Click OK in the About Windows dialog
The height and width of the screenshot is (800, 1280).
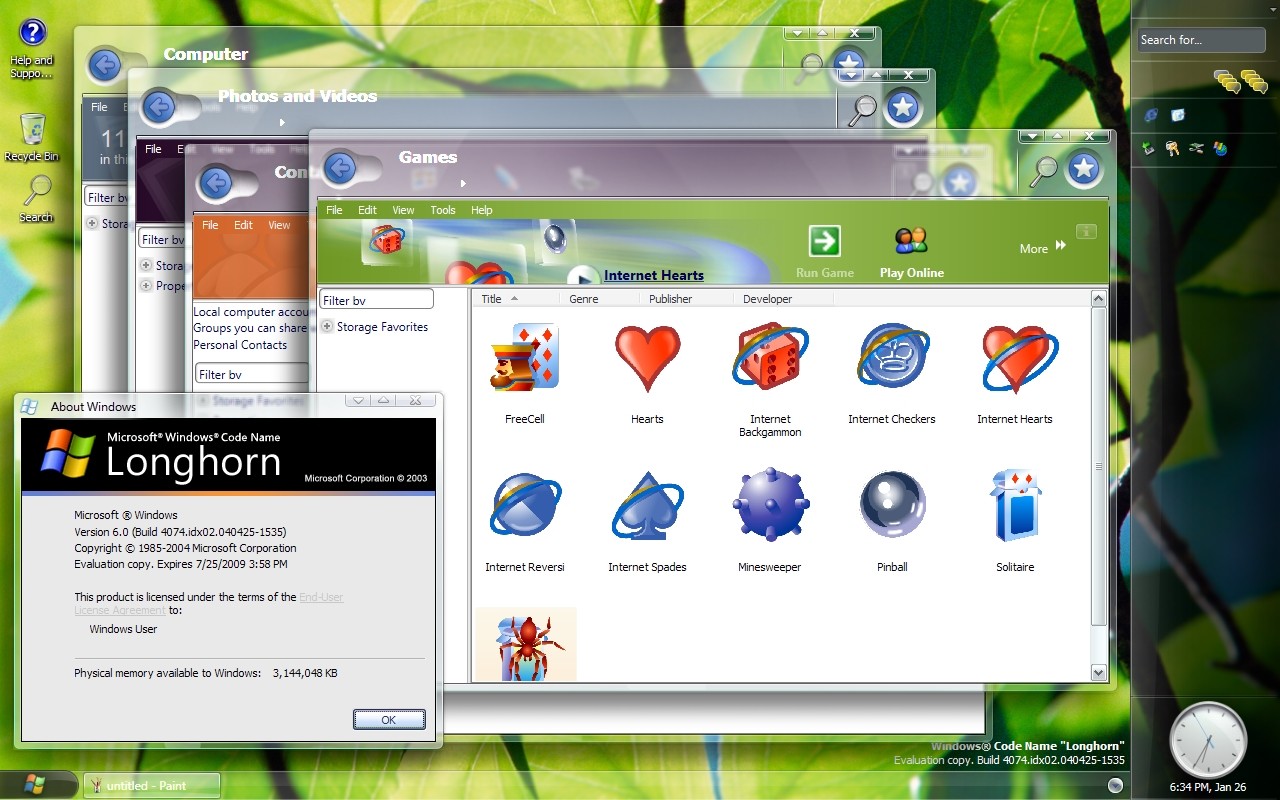tap(388, 719)
